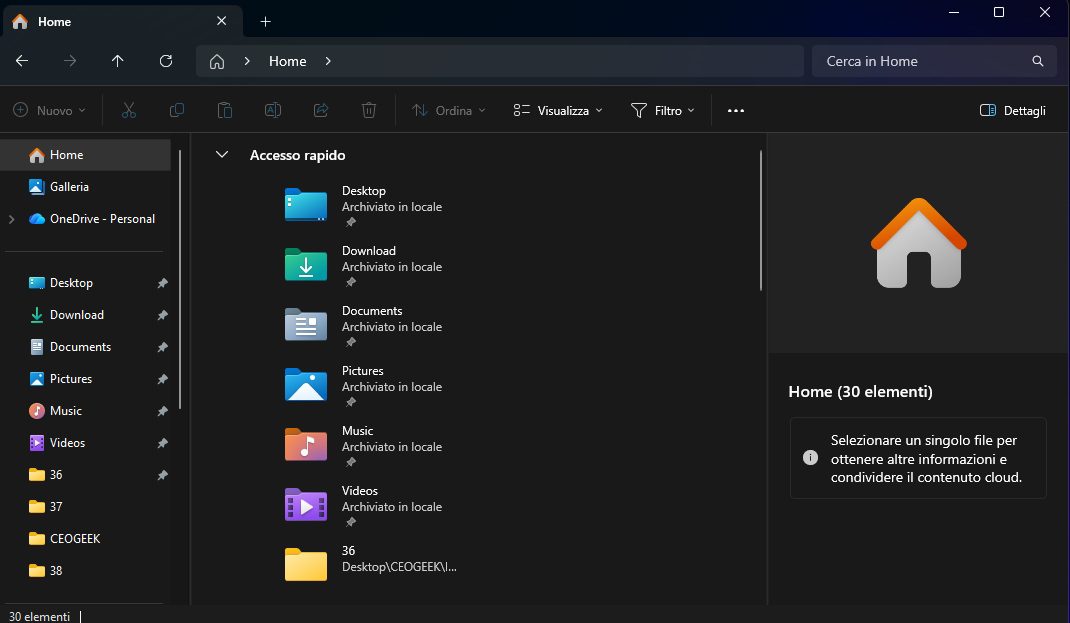
Task: Click pin icon next to sidebar folder 36
Action: (162, 475)
